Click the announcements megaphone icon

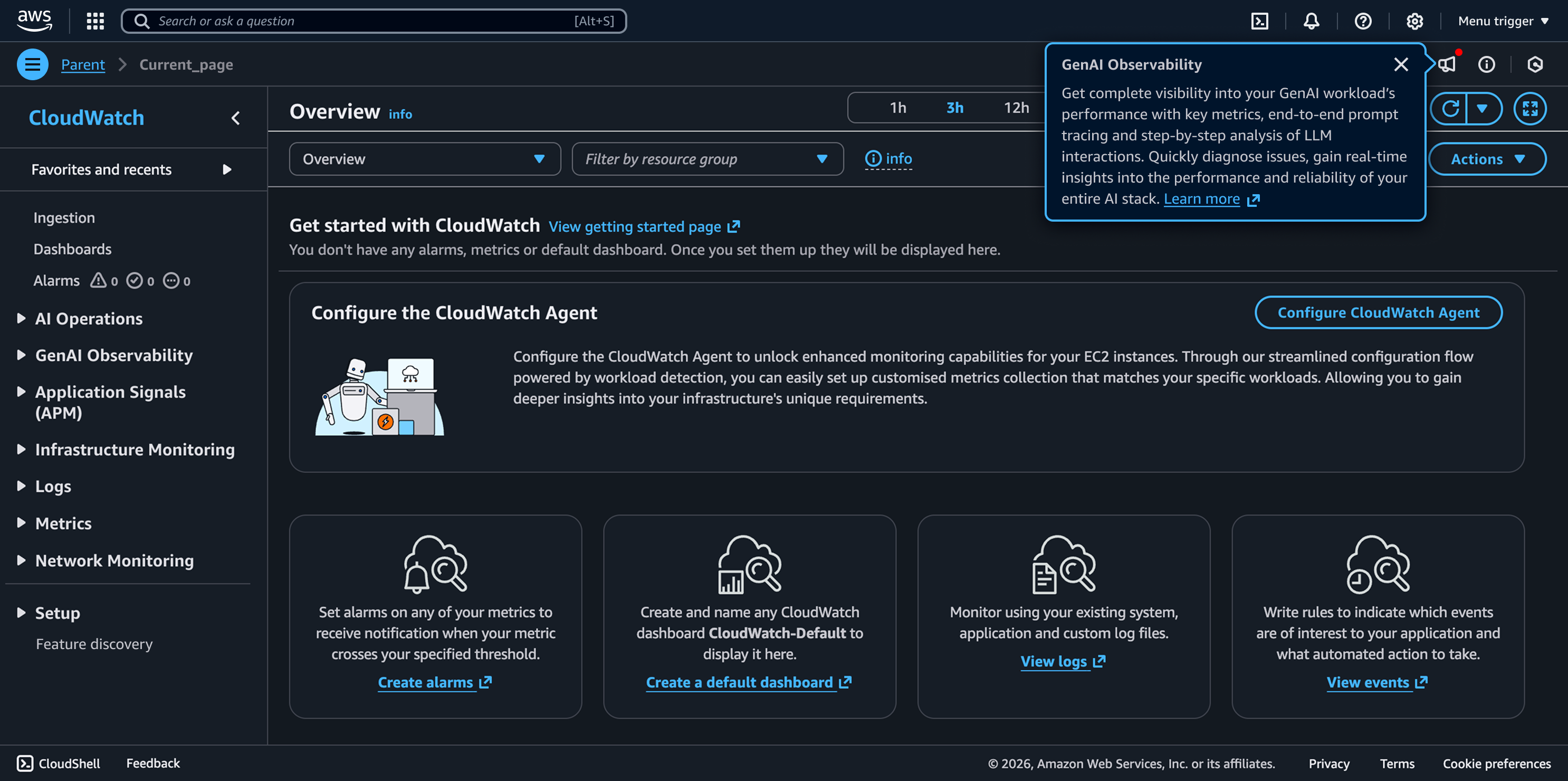[x=1447, y=64]
